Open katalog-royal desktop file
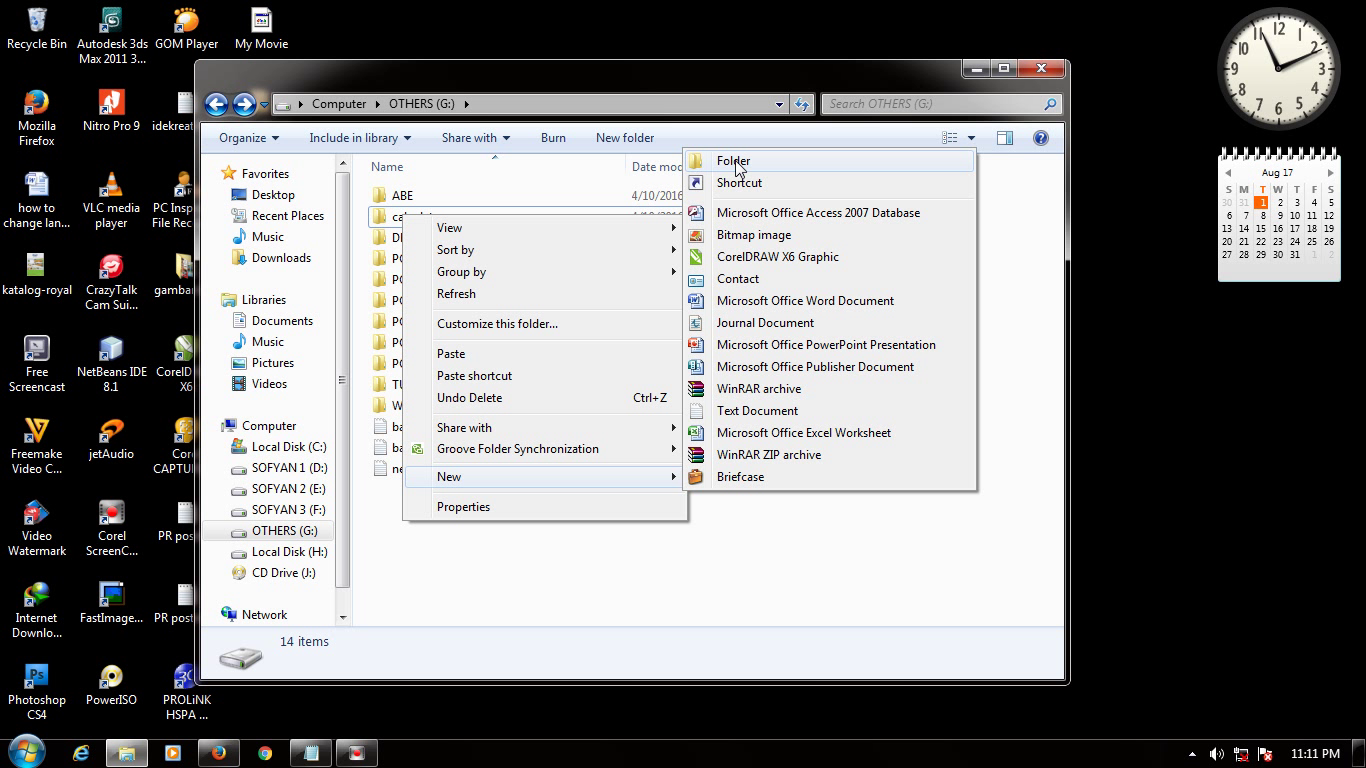This screenshot has height=768, width=1366. [37, 275]
